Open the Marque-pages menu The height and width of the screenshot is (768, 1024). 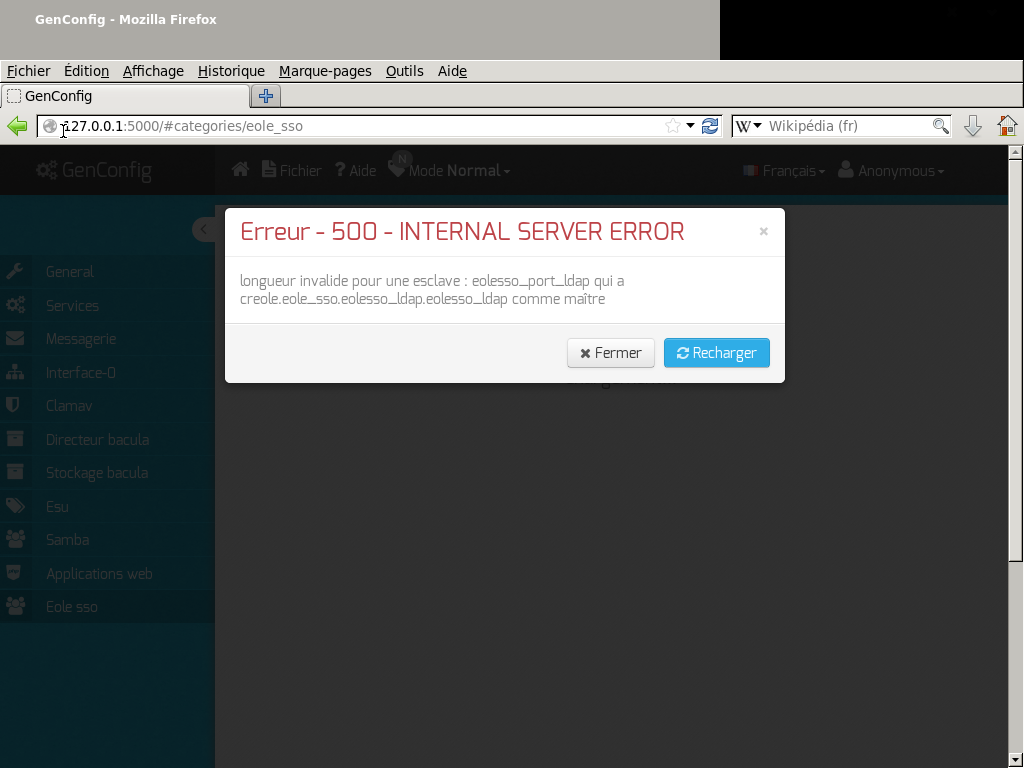(x=325, y=71)
